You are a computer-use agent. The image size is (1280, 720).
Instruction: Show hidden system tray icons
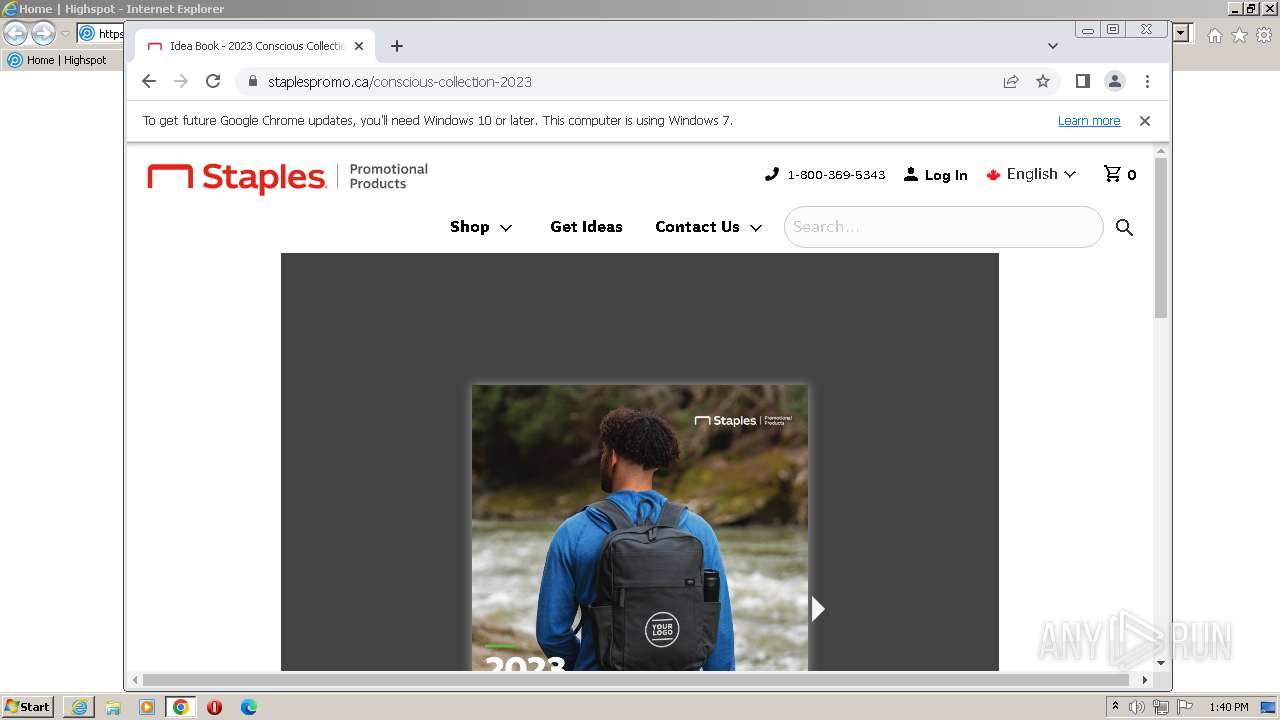pos(1115,707)
